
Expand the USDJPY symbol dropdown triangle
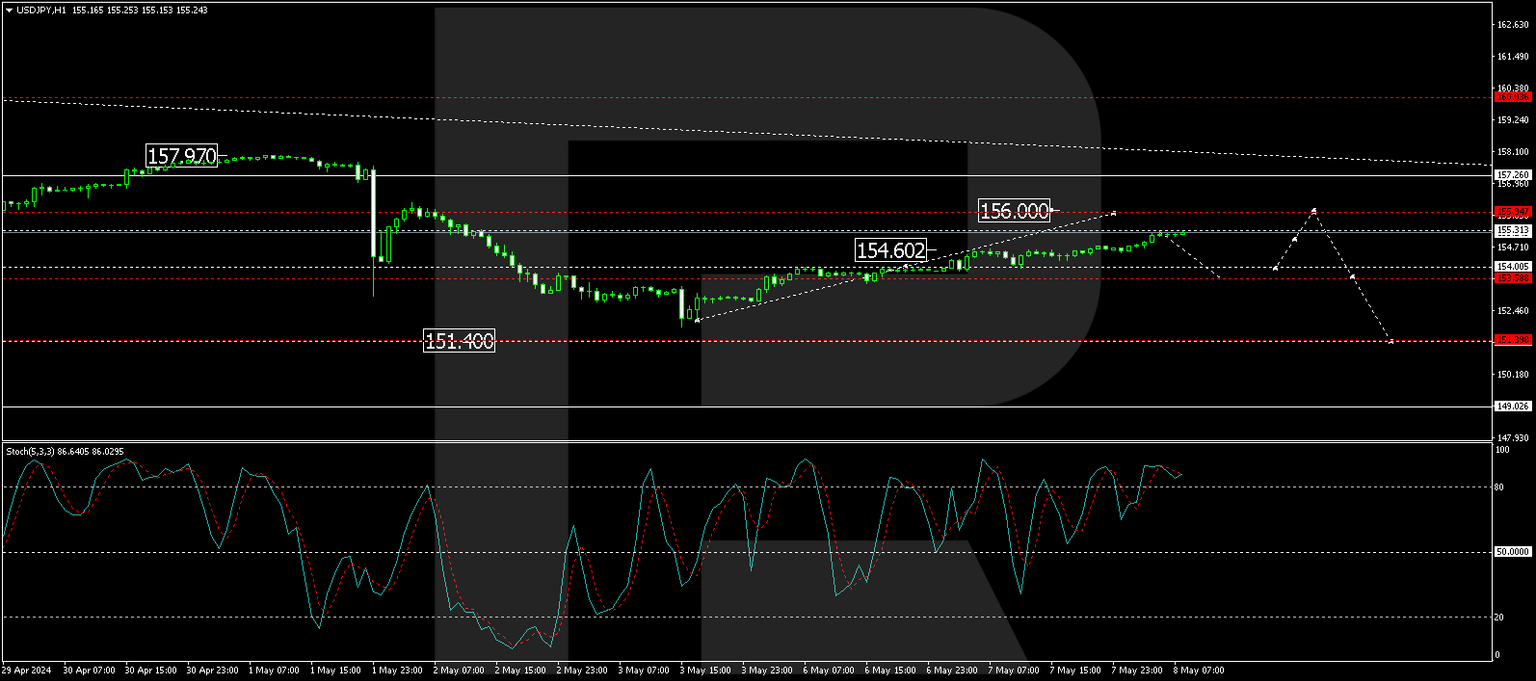click(9, 8)
